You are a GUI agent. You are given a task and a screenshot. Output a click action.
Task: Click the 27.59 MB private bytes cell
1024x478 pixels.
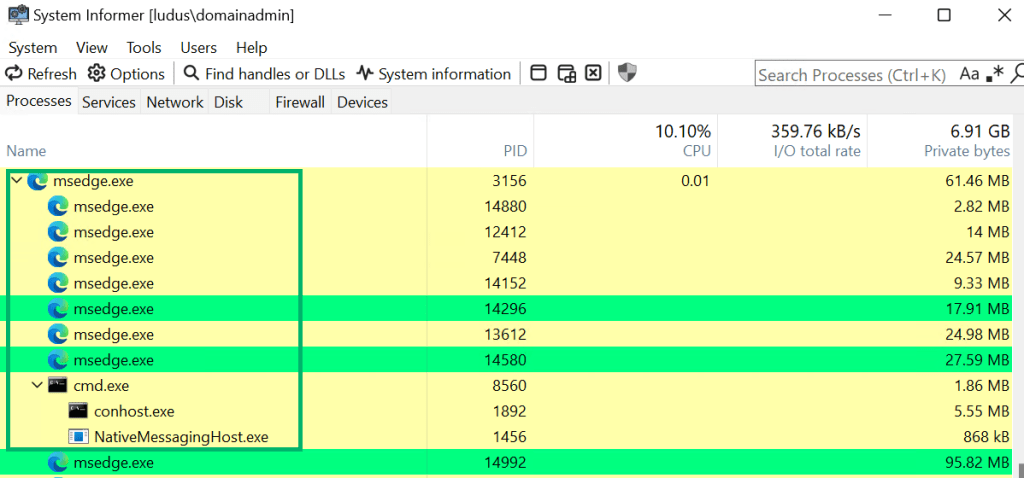(x=975, y=360)
